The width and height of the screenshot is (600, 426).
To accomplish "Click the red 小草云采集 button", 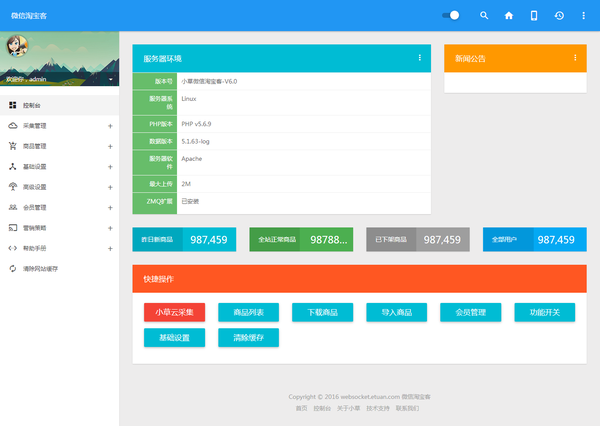I will pyautogui.click(x=175, y=312).
